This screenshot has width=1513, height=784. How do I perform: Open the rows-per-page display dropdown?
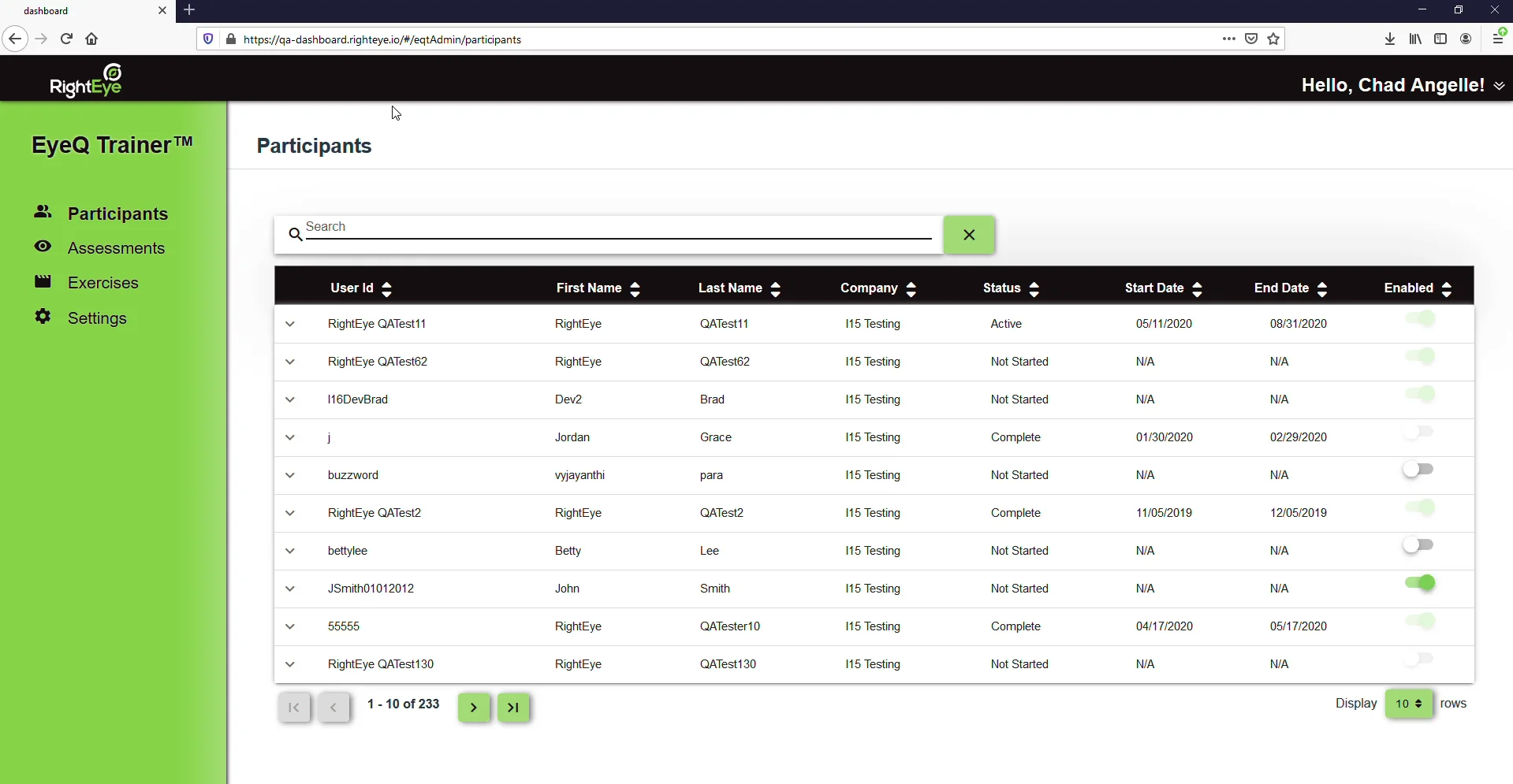(x=1409, y=704)
